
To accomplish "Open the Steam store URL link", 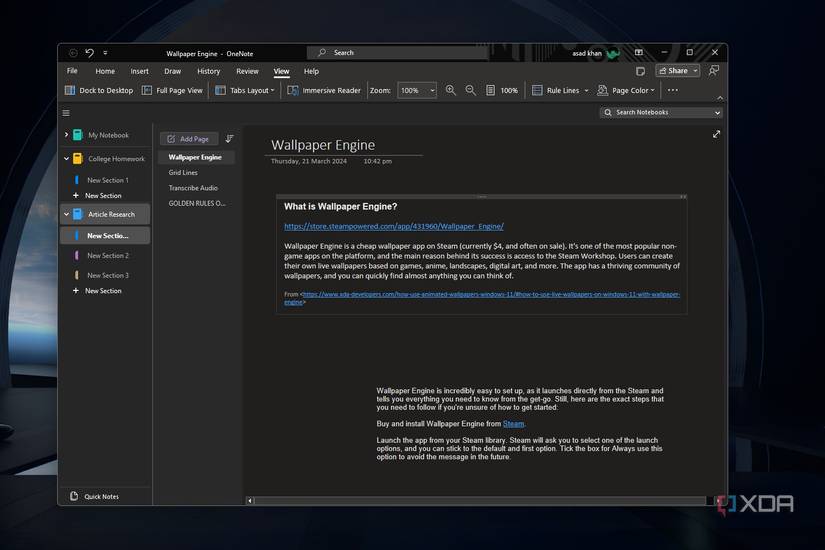I will click(393, 226).
